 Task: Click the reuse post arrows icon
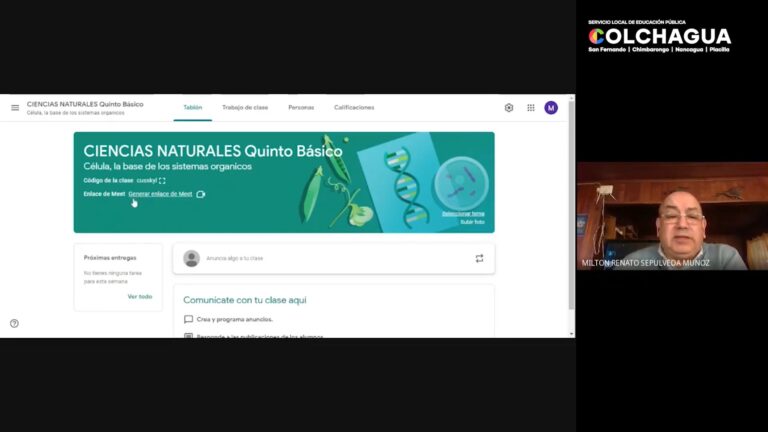(x=479, y=258)
